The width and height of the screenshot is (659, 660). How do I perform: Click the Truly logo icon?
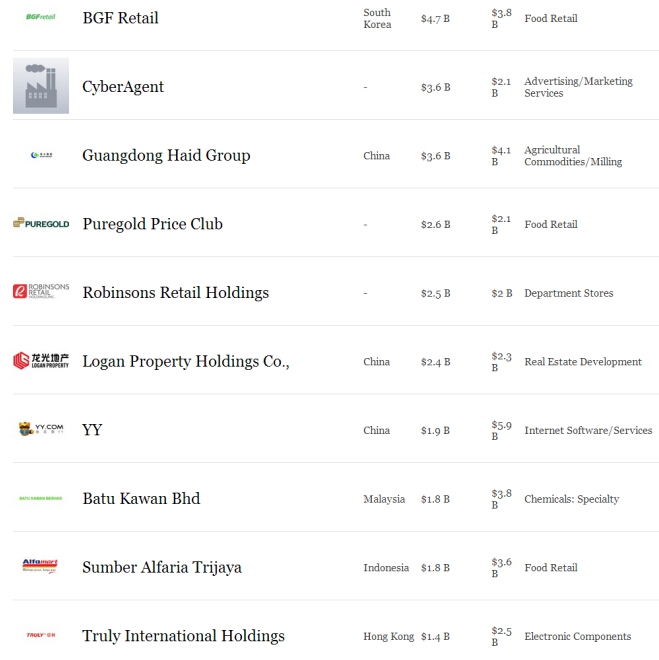pyautogui.click(x=41, y=635)
